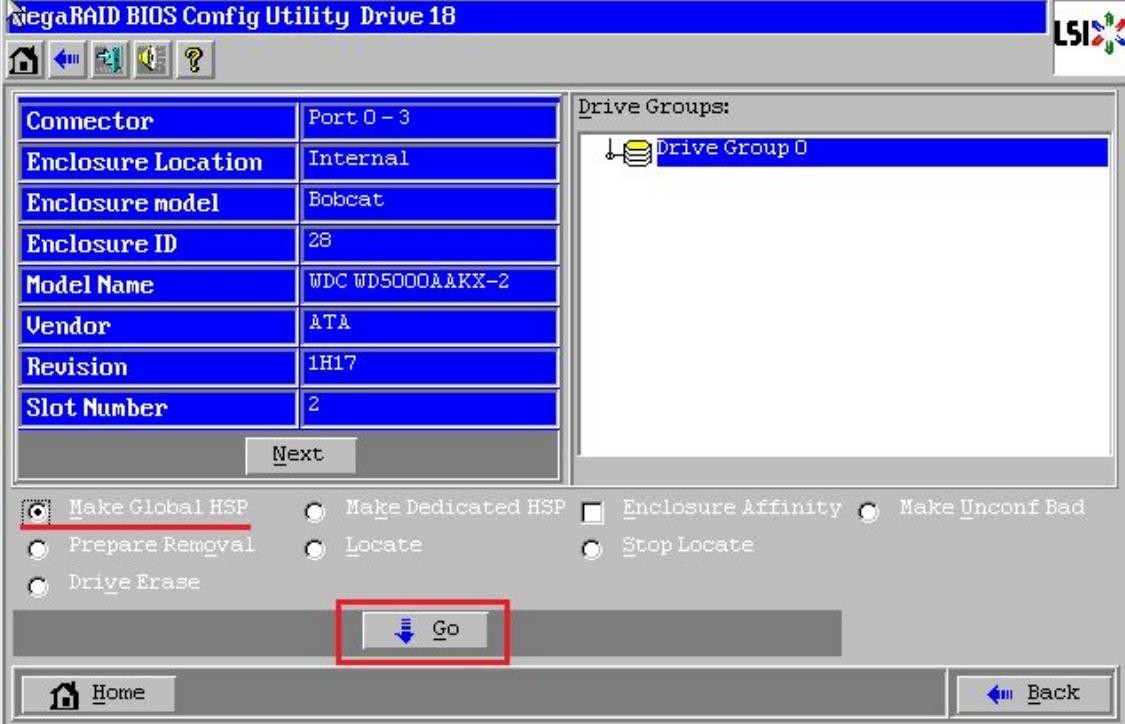This screenshot has height=724, width=1125.
Task: Click the Home house icon in toolbar
Action: click(24, 59)
